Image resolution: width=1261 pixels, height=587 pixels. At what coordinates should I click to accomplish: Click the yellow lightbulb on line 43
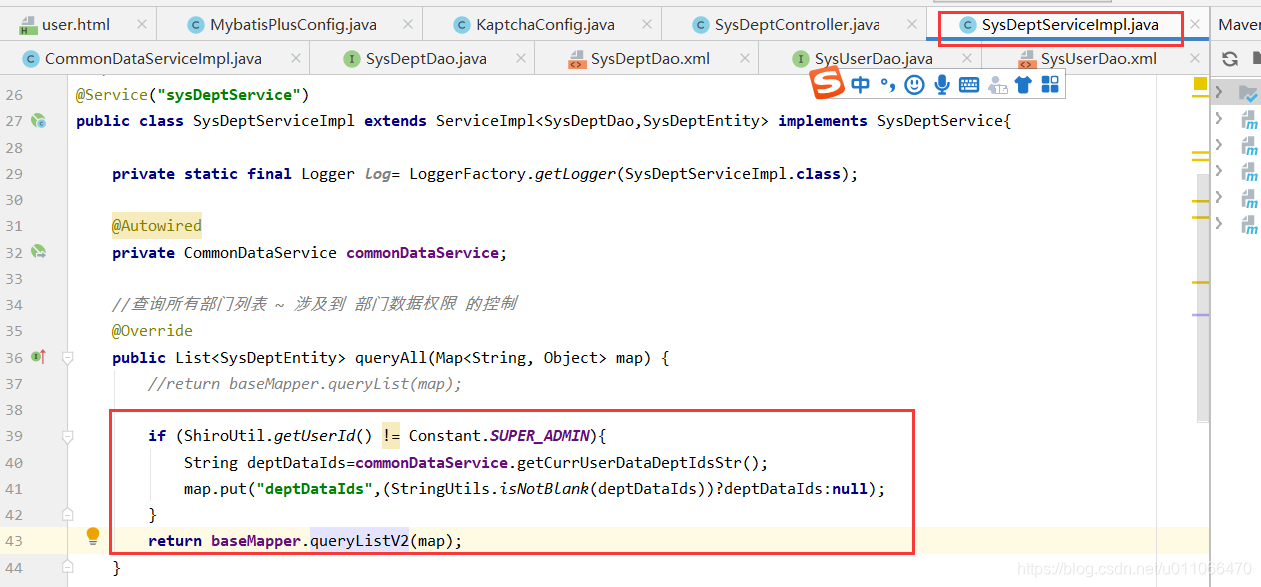93,536
